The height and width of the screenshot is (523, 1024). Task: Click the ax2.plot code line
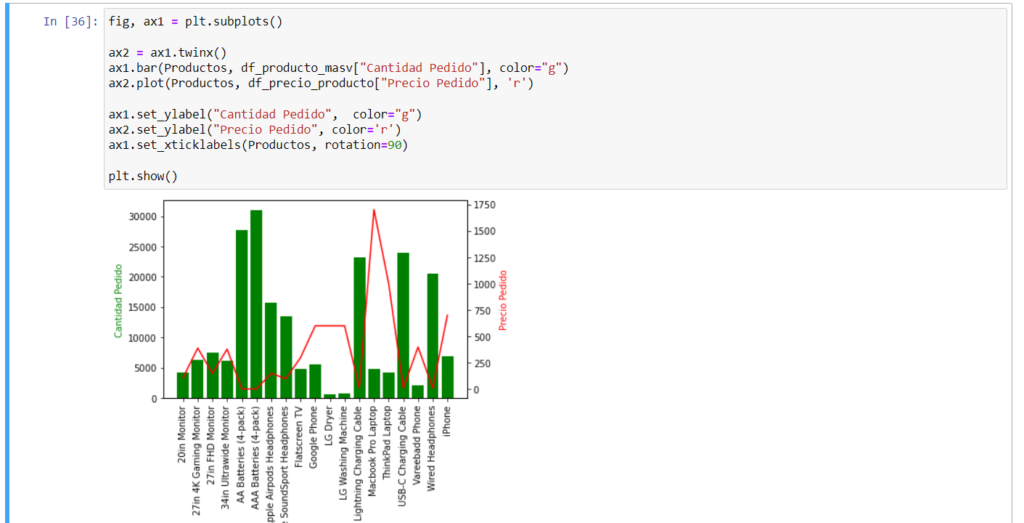tap(320, 83)
